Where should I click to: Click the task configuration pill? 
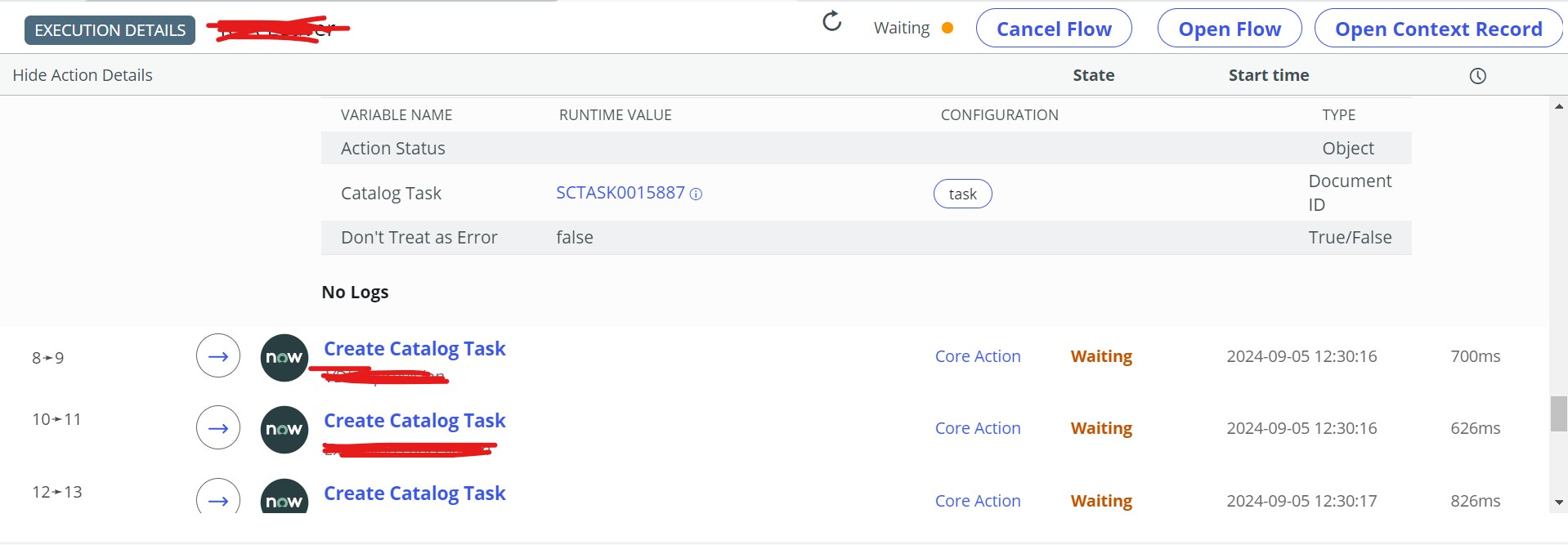[962, 194]
